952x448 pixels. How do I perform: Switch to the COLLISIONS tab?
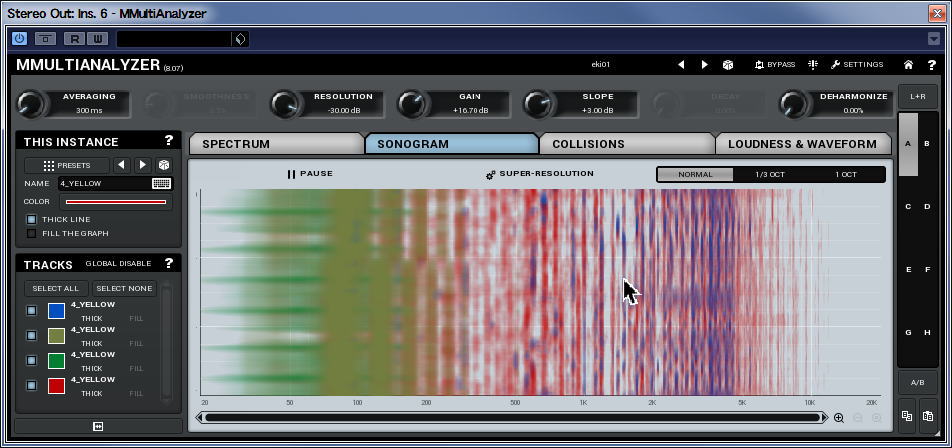point(627,144)
